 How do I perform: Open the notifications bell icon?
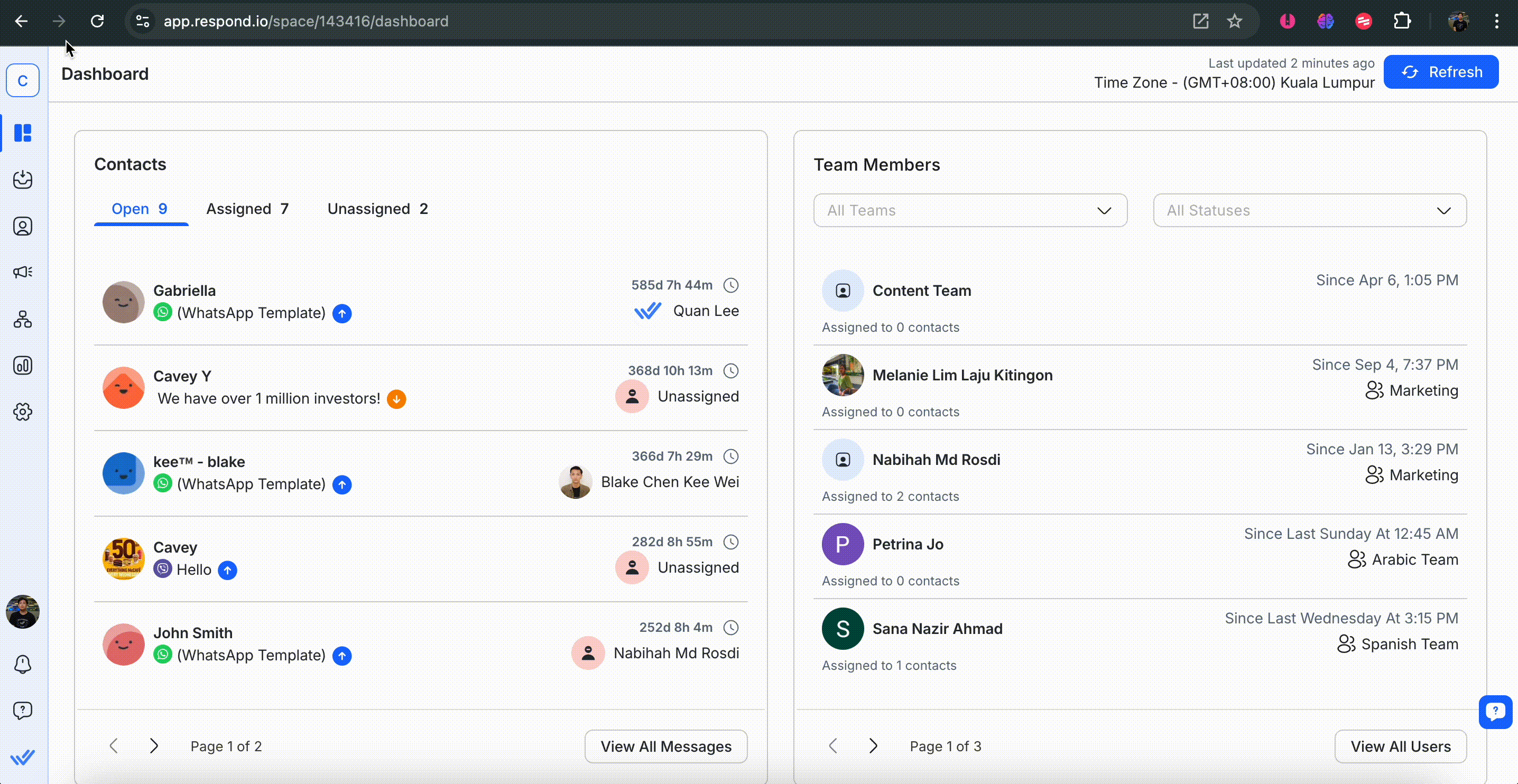22,664
